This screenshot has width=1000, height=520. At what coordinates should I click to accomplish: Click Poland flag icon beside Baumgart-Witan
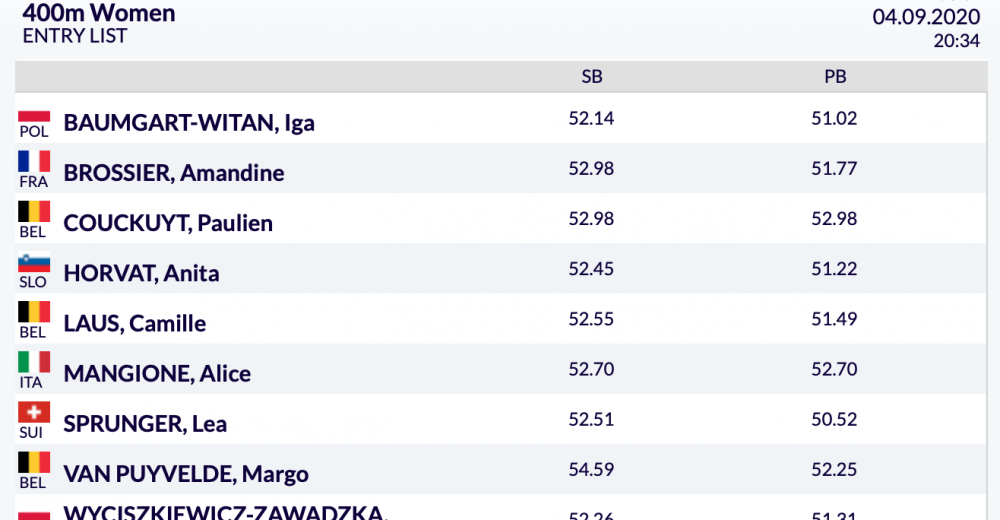(34, 115)
